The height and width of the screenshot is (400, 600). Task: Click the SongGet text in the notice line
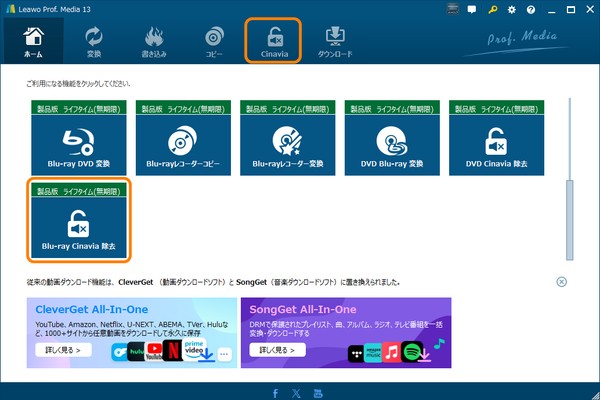coord(251,282)
